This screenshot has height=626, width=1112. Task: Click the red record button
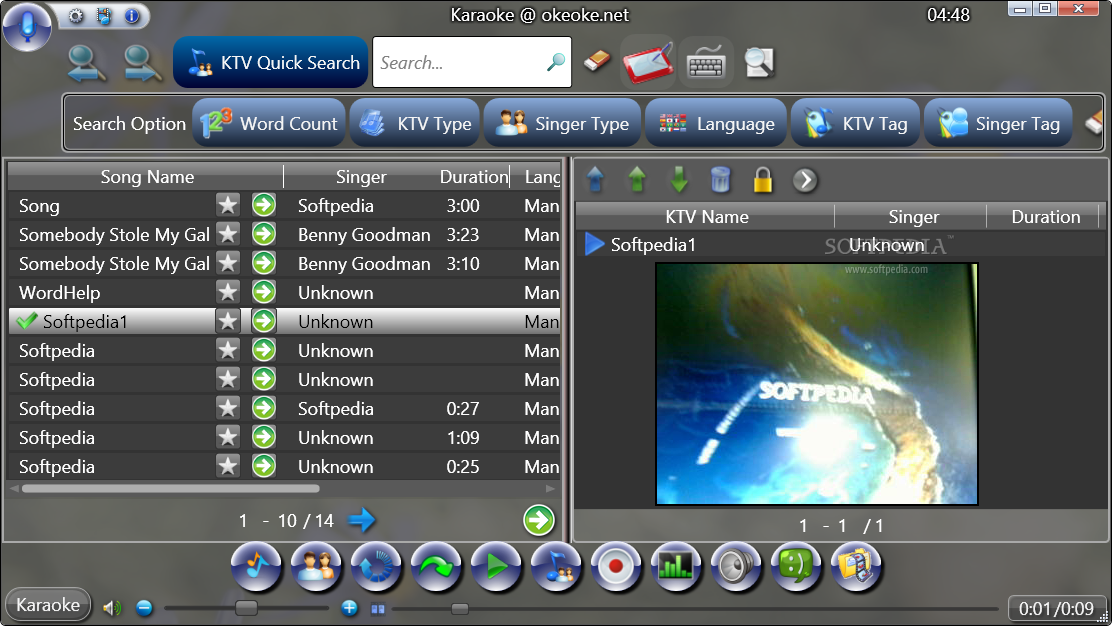tap(616, 566)
